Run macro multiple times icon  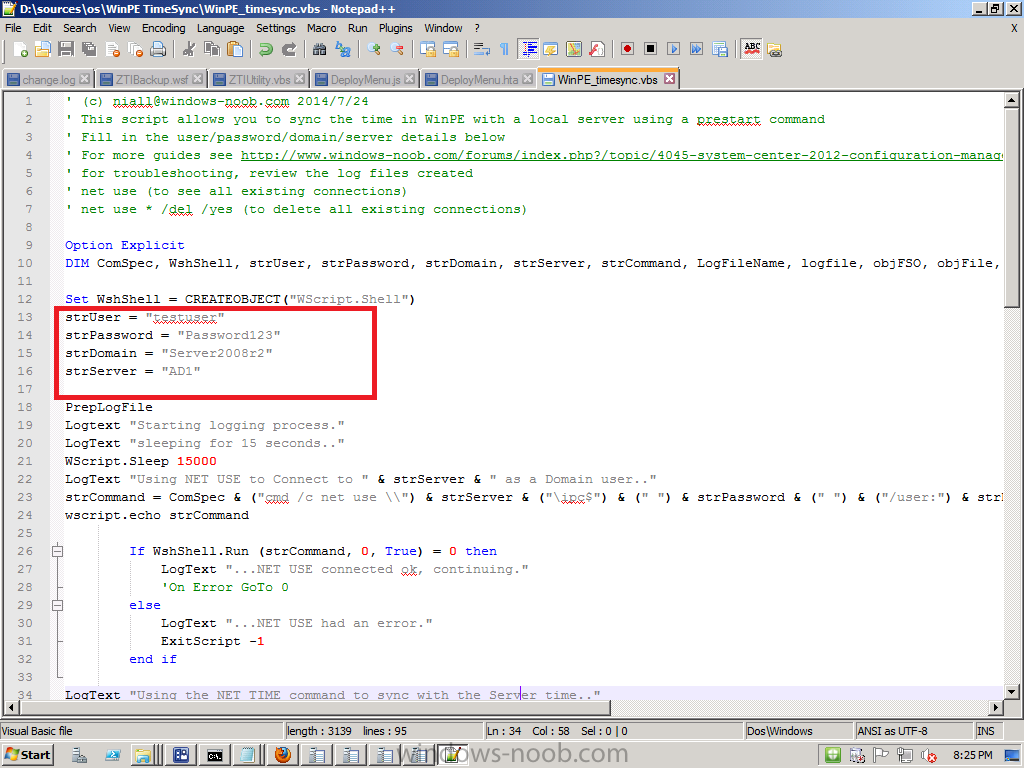pyautogui.click(x=696, y=50)
